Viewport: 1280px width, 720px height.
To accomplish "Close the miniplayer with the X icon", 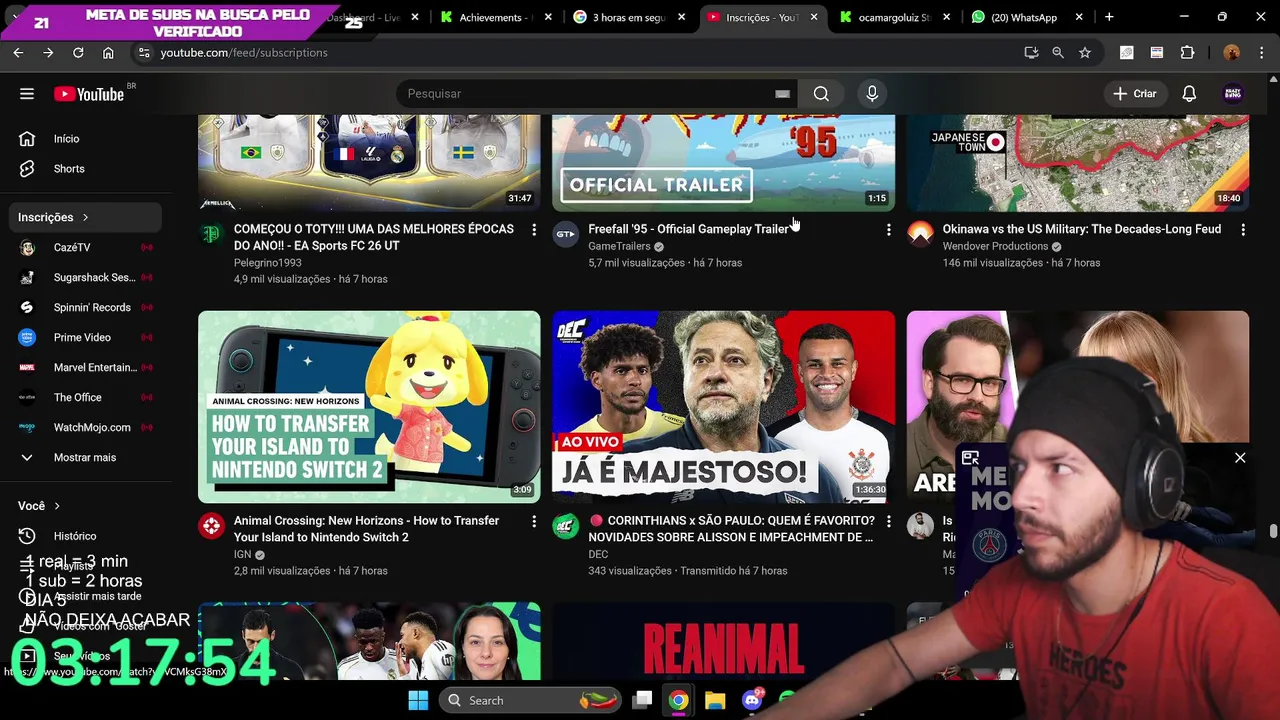I will tap(1240, 458).
